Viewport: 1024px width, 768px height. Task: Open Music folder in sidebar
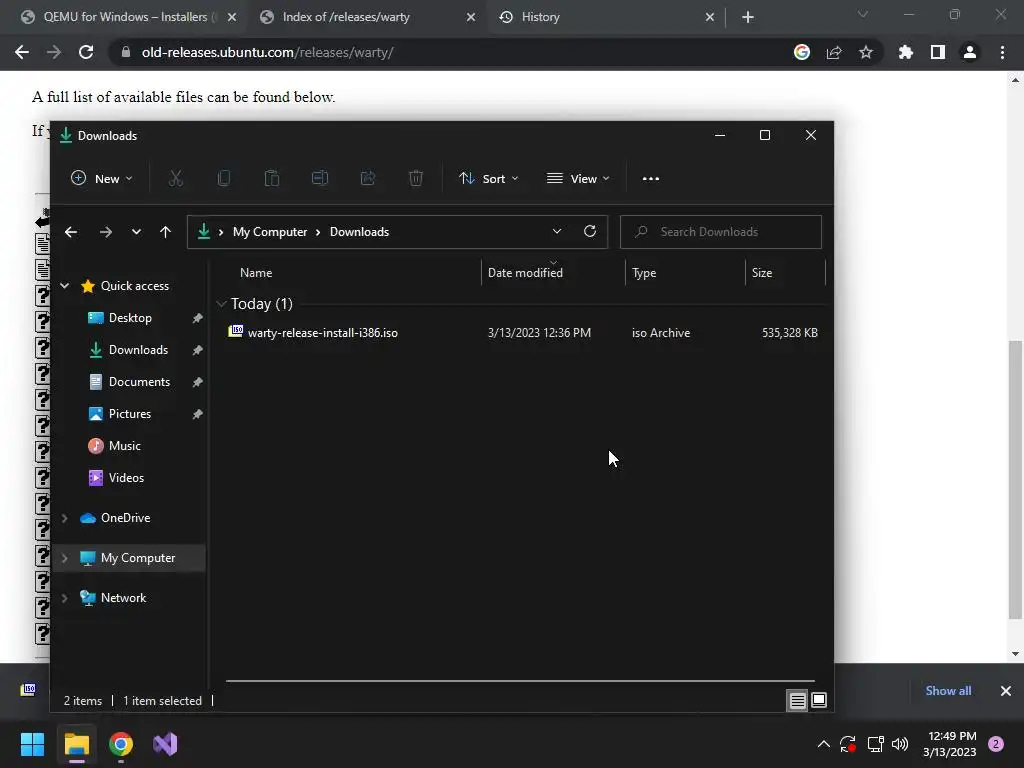pyautogui.click(x=124, y=446)
